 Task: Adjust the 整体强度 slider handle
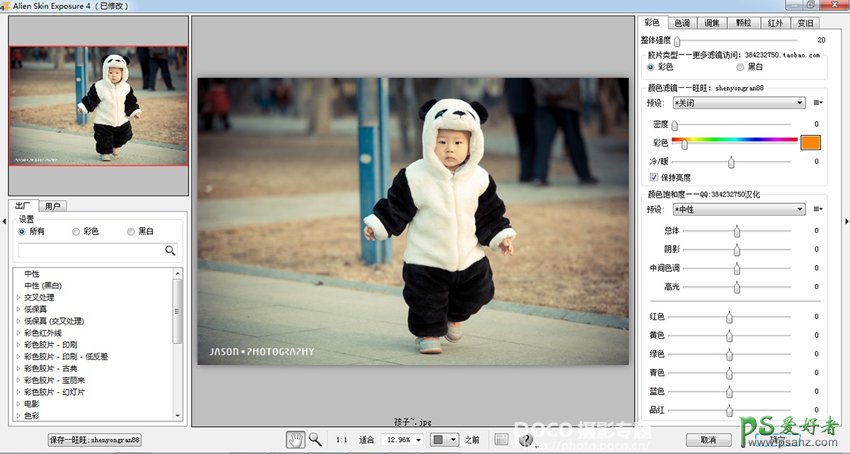click(677, 41)
